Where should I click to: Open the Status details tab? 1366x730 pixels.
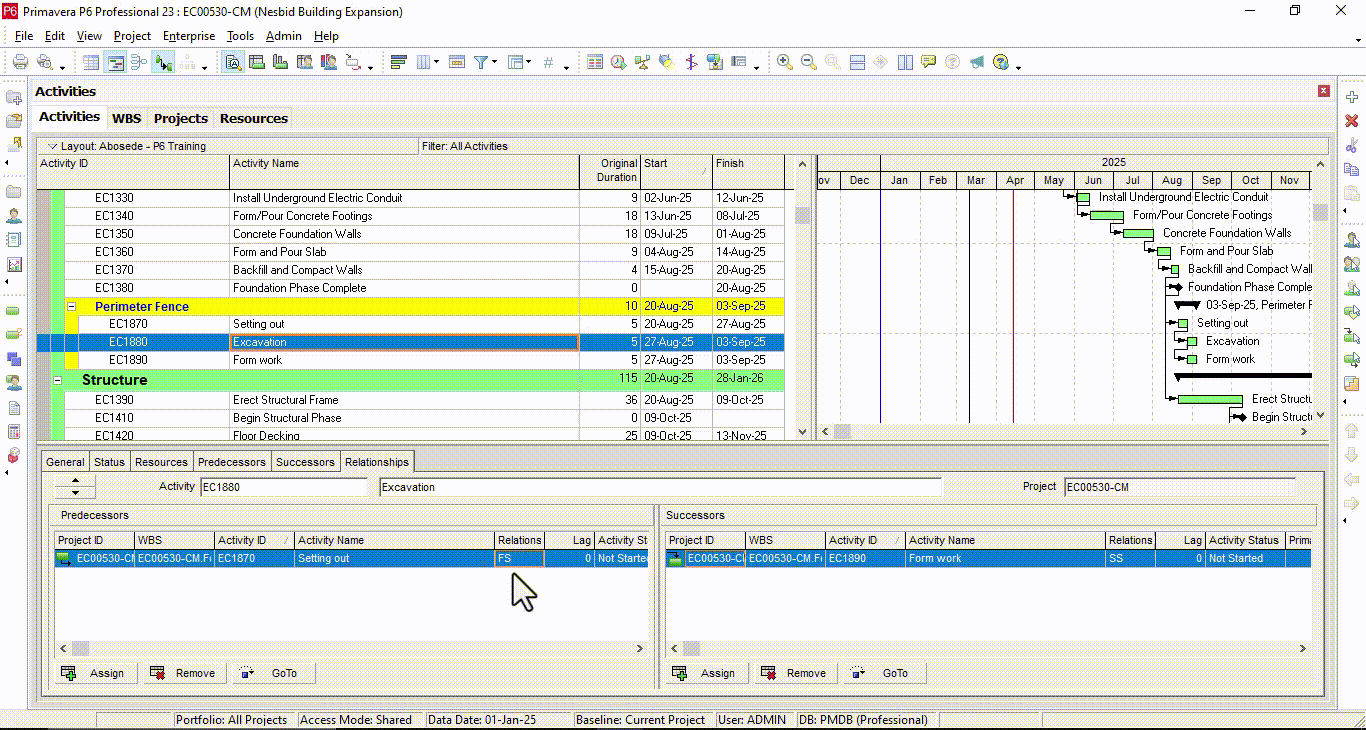coord(110,462)
